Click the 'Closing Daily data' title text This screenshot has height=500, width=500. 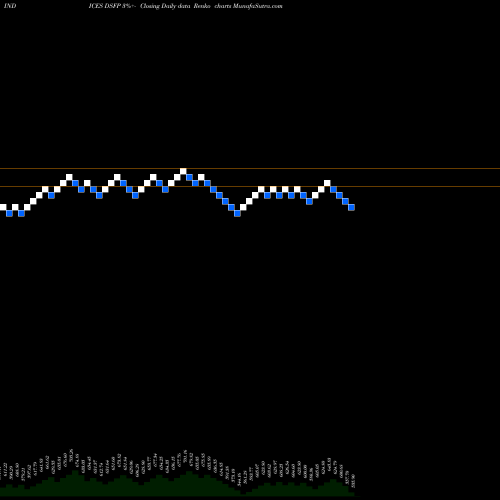click(165, 6)
